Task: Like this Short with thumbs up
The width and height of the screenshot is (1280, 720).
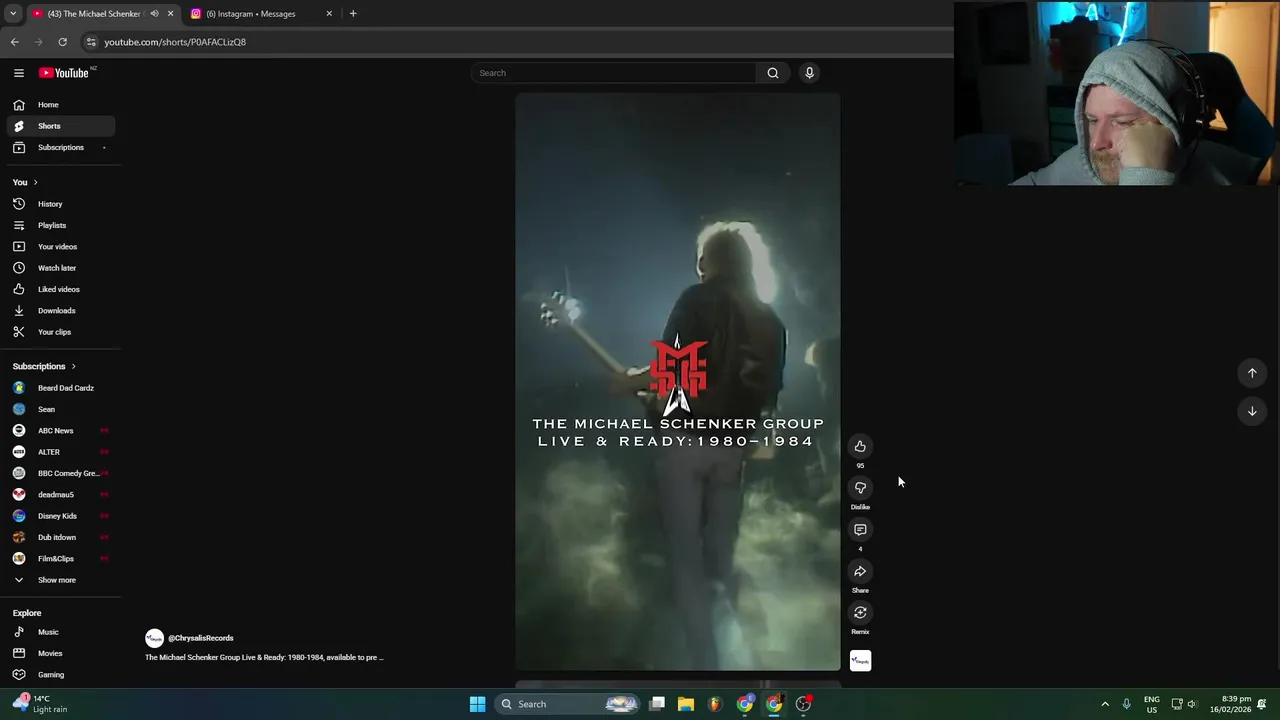Action: [x=860, y=446]
